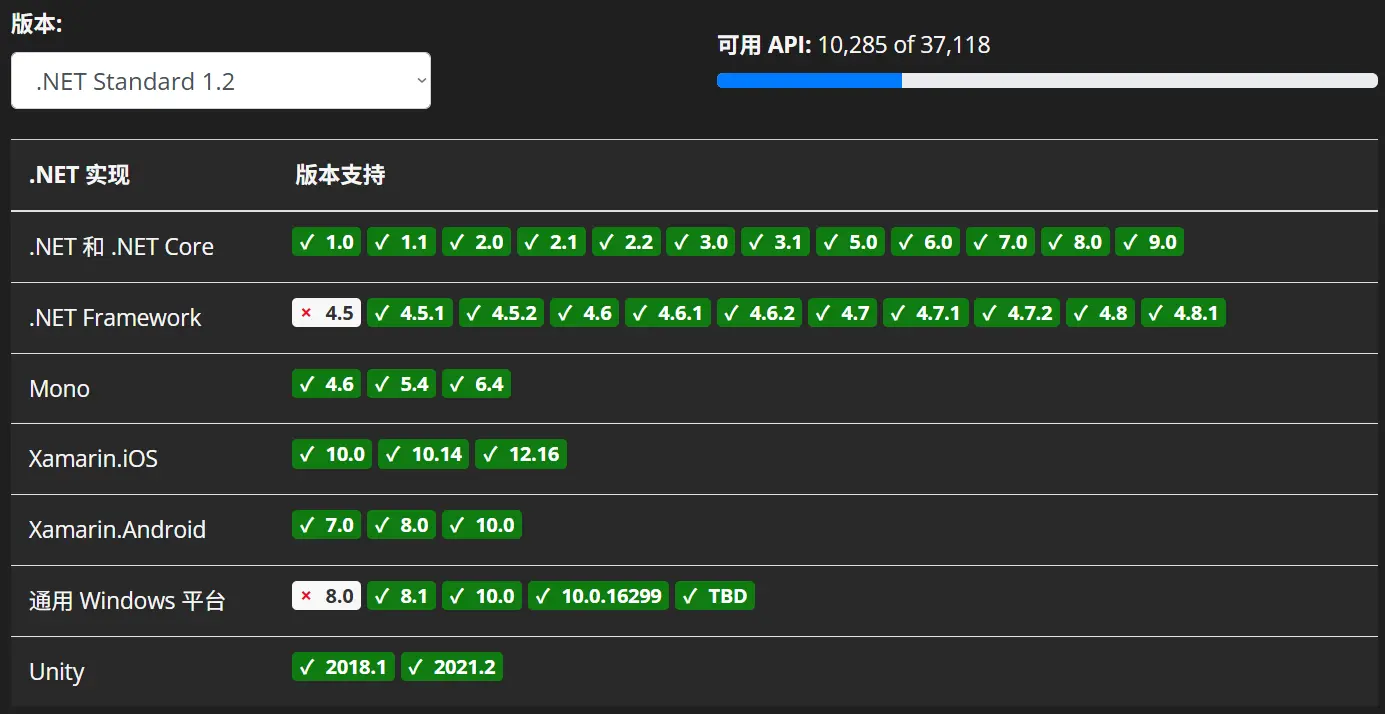
Task: Select the Unity 2021.2 version badge
Action: click(452, 667)
